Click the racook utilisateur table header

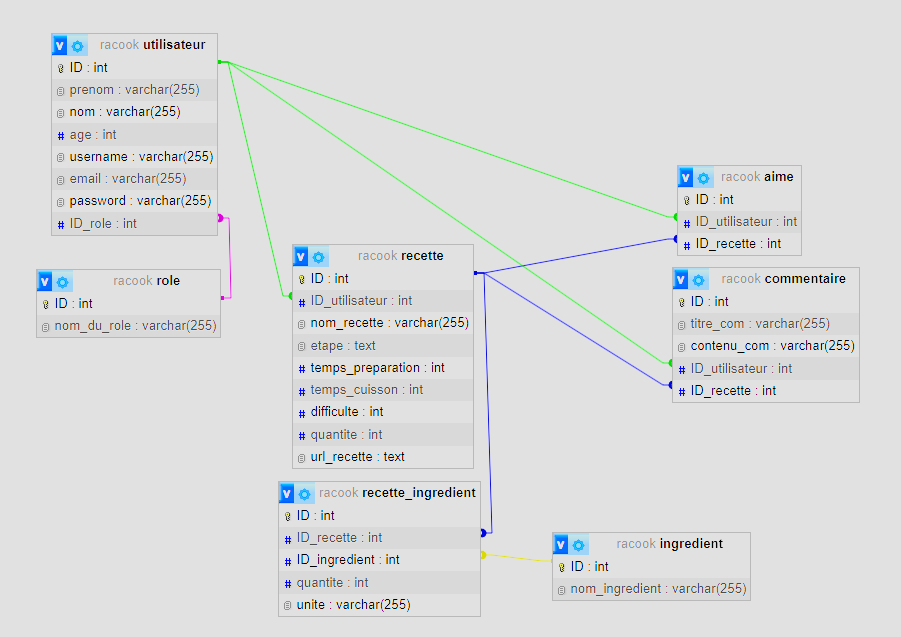152,45
